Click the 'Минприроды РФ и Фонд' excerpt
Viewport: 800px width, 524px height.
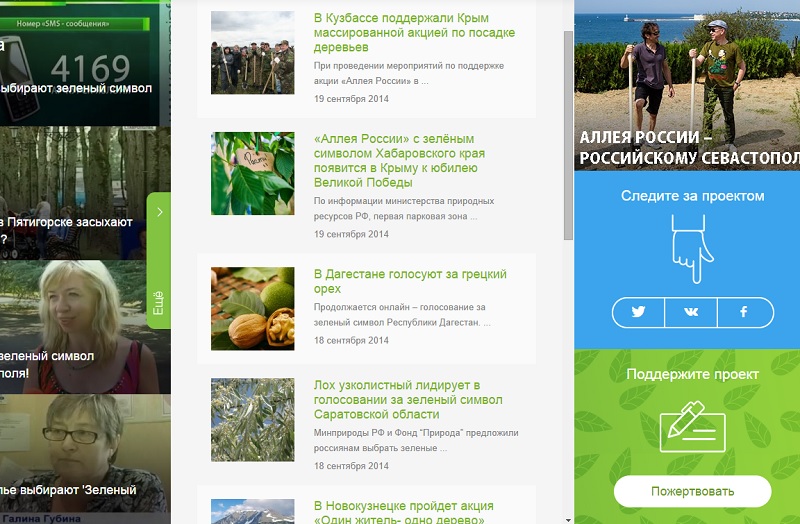[416, 440]
